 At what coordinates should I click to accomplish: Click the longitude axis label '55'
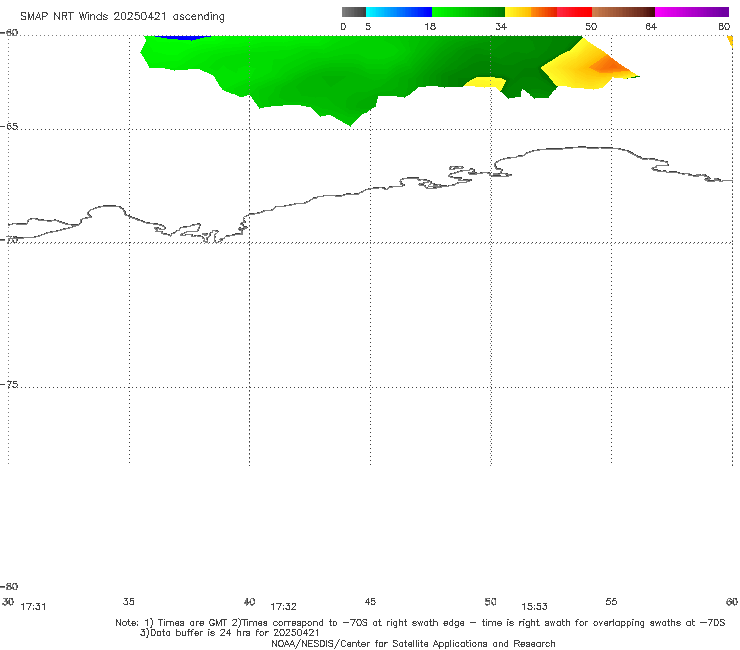[x=611, y=601]
